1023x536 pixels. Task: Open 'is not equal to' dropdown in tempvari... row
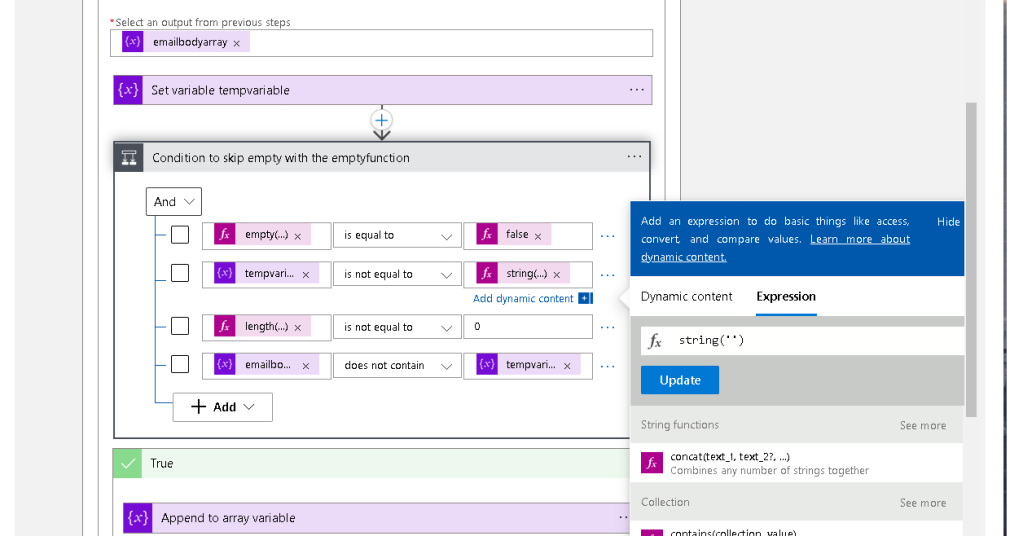pyautogui.click(x=397, y=274)
